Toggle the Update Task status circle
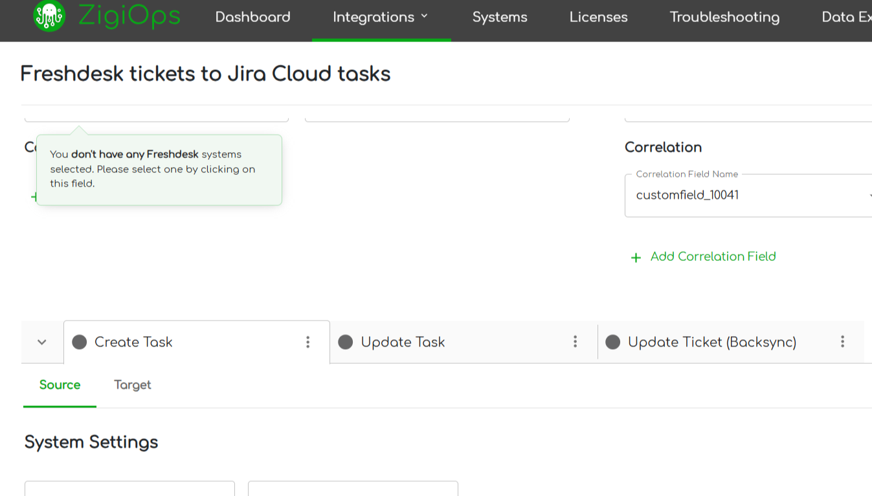872x496 pixels. pos(346,342)
